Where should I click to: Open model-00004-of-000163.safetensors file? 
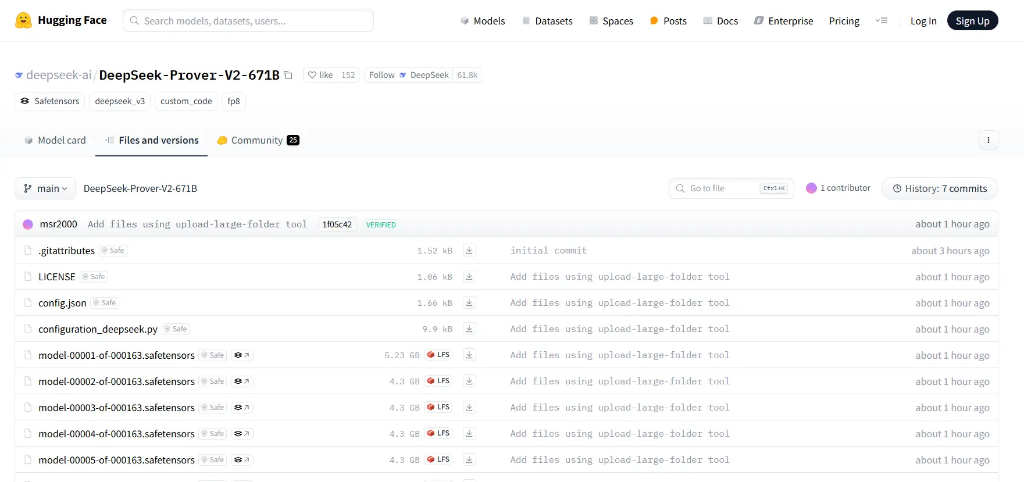(x=116, y=434)
